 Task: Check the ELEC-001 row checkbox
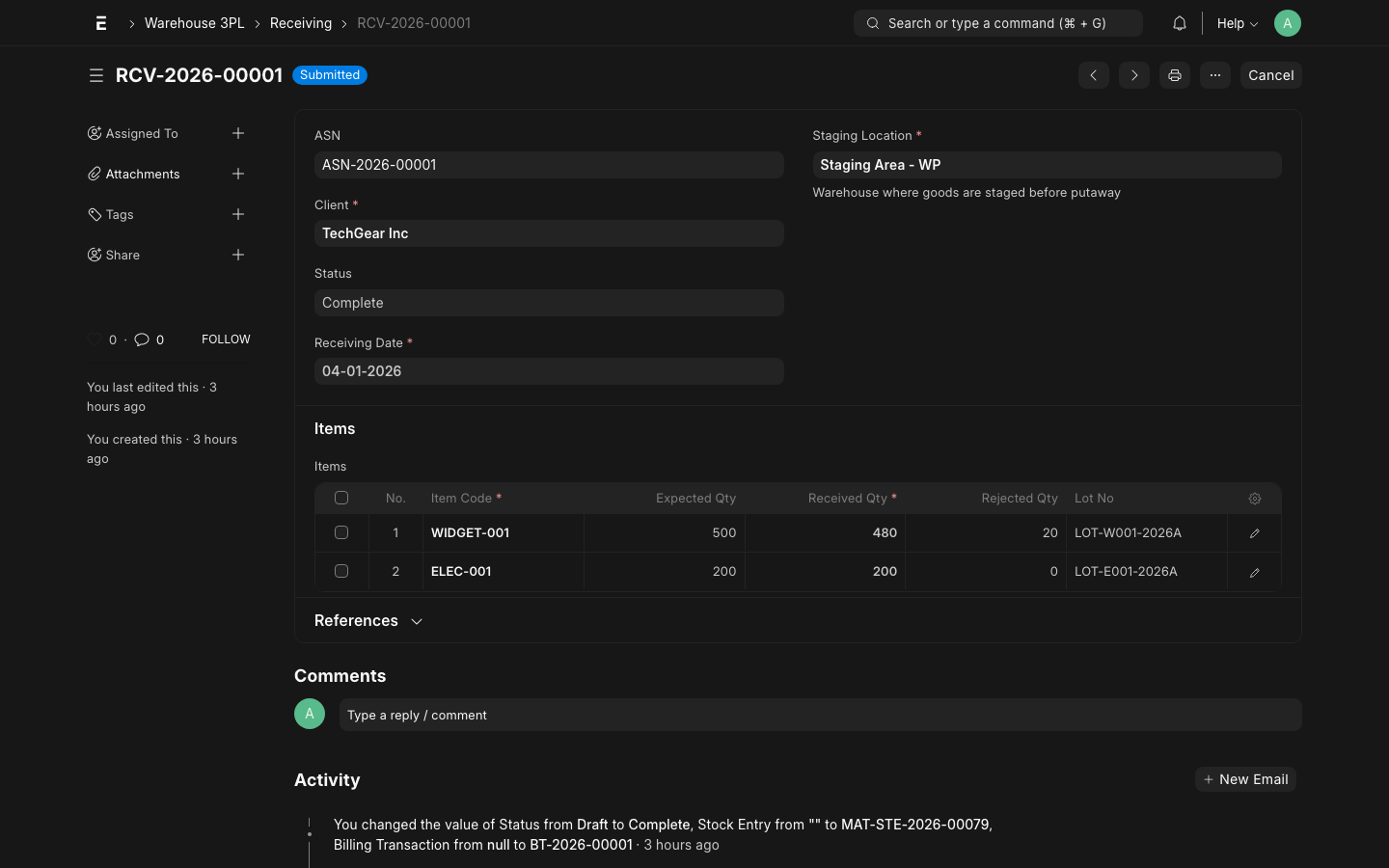[x=341, y=571]
